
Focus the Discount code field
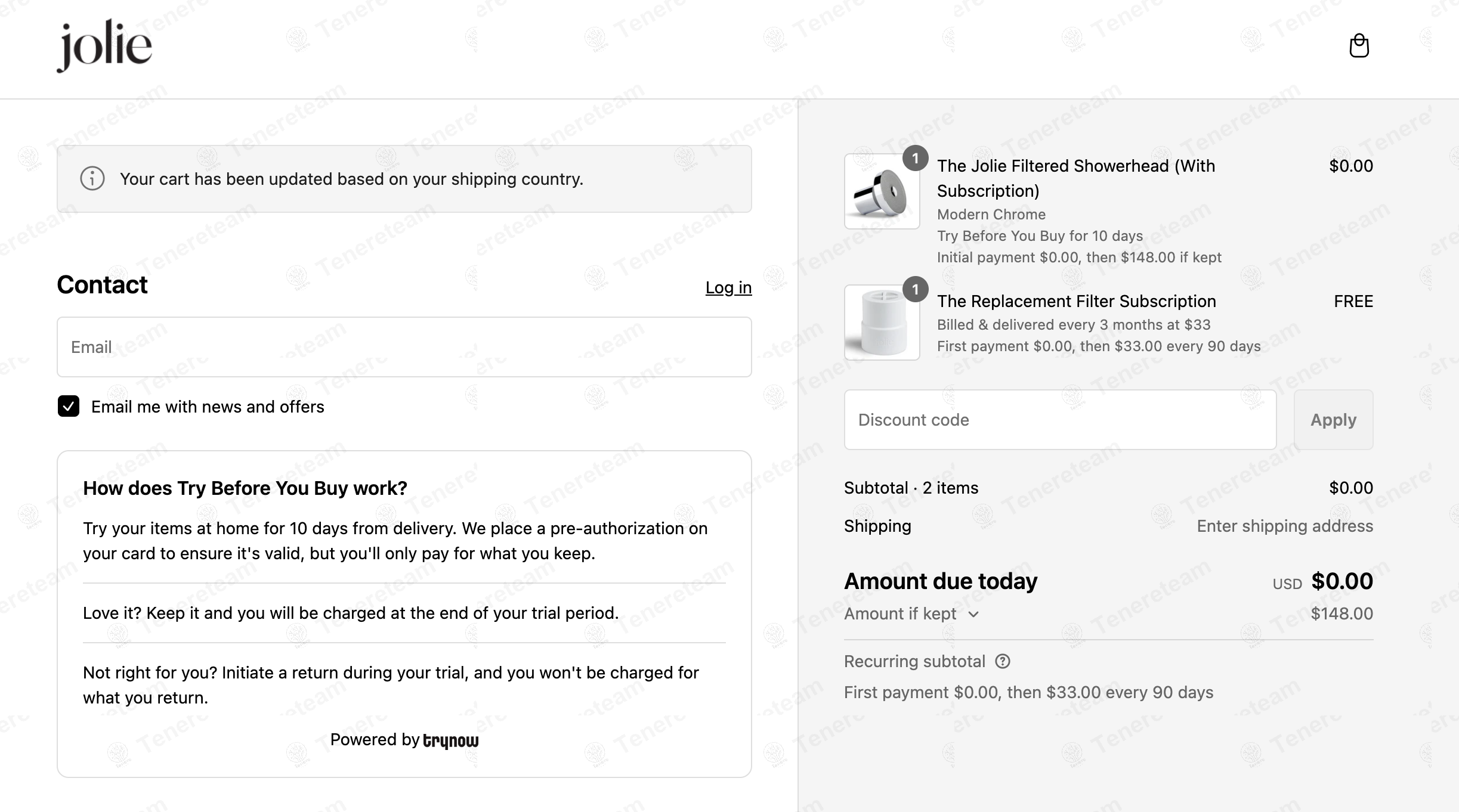point(1061,420)
